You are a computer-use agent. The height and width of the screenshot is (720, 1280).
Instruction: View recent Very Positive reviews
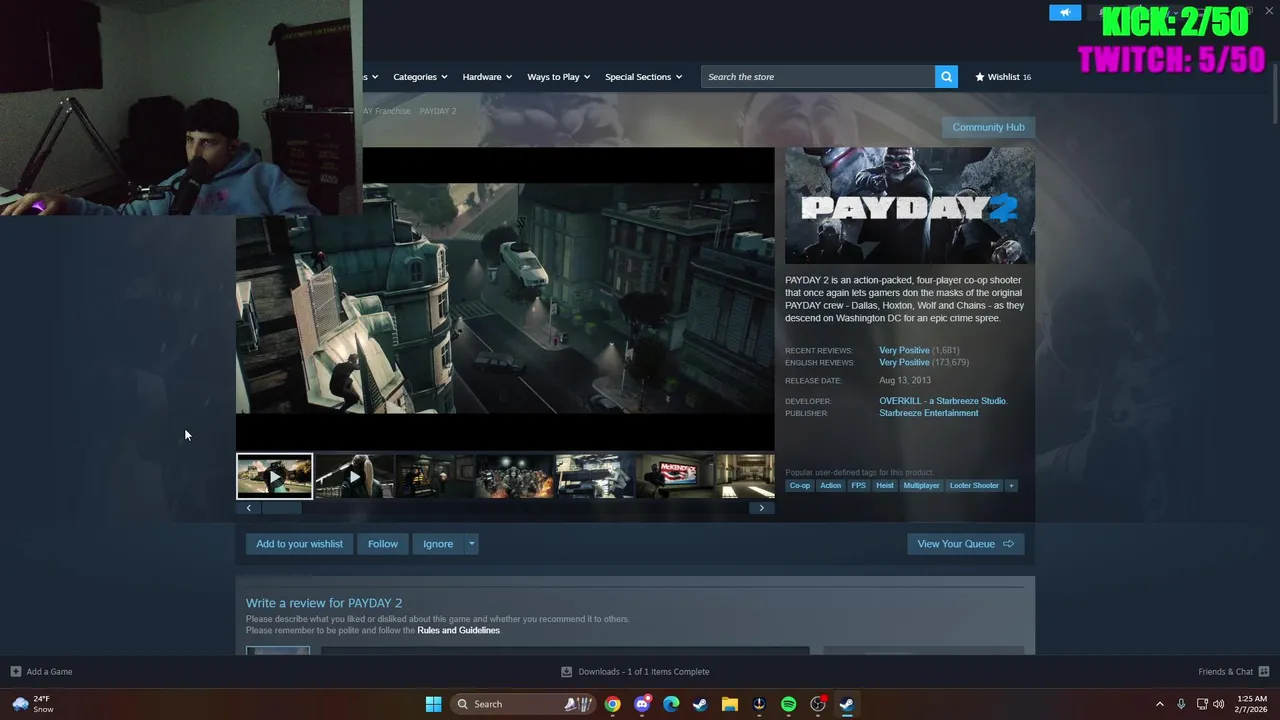(x=904, y=351)
